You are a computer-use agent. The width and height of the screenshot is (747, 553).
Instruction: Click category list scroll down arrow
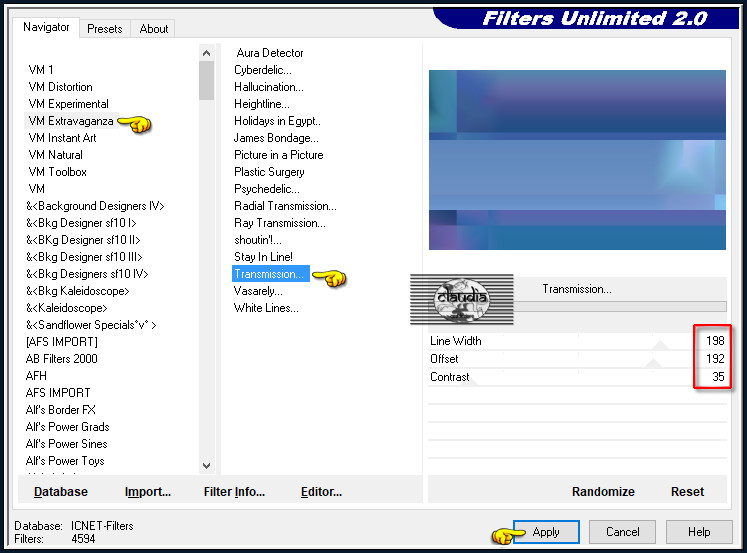206,465
